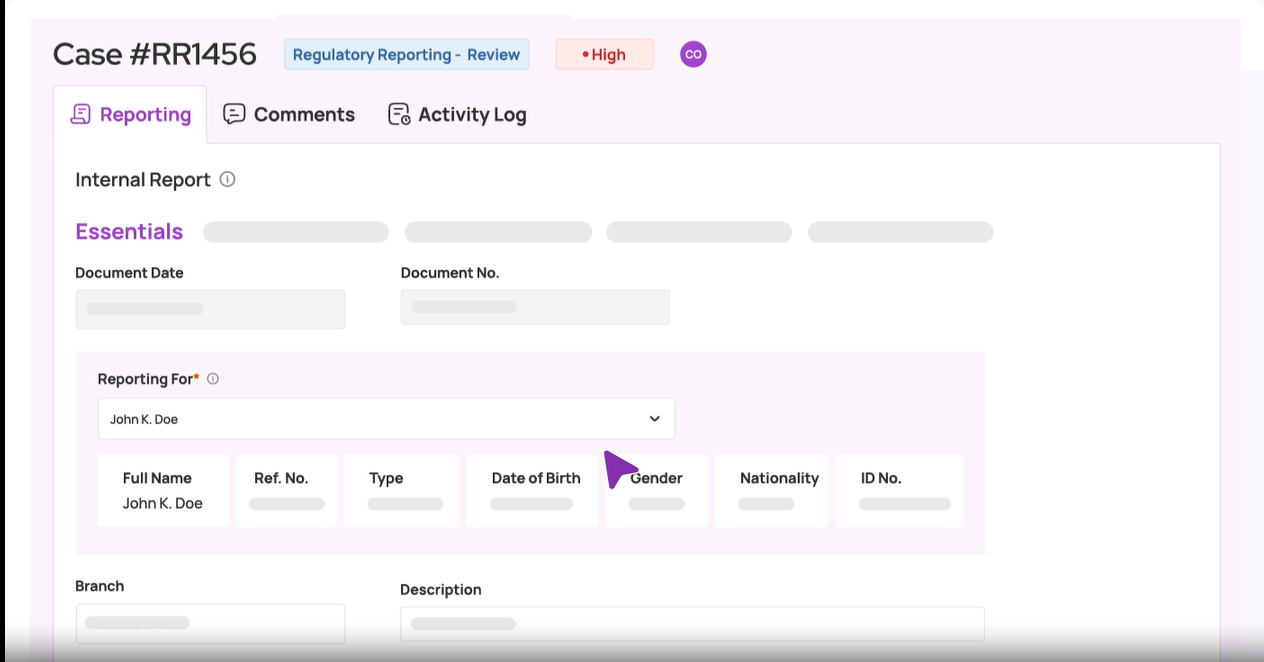Click the Regulatory Reporting - Review status badge

coord(406,54)
